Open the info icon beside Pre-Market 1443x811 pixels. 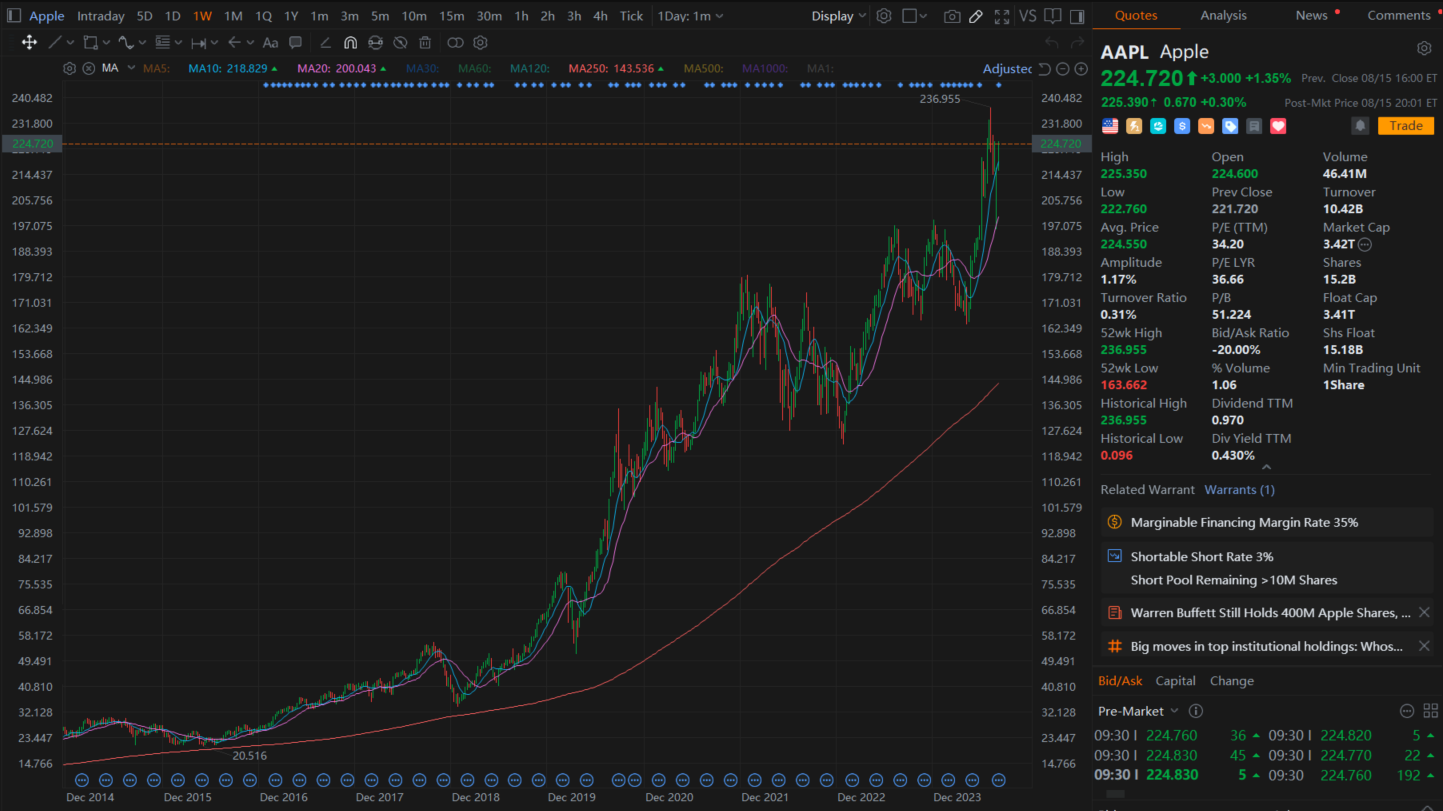tap(1195, 711)
